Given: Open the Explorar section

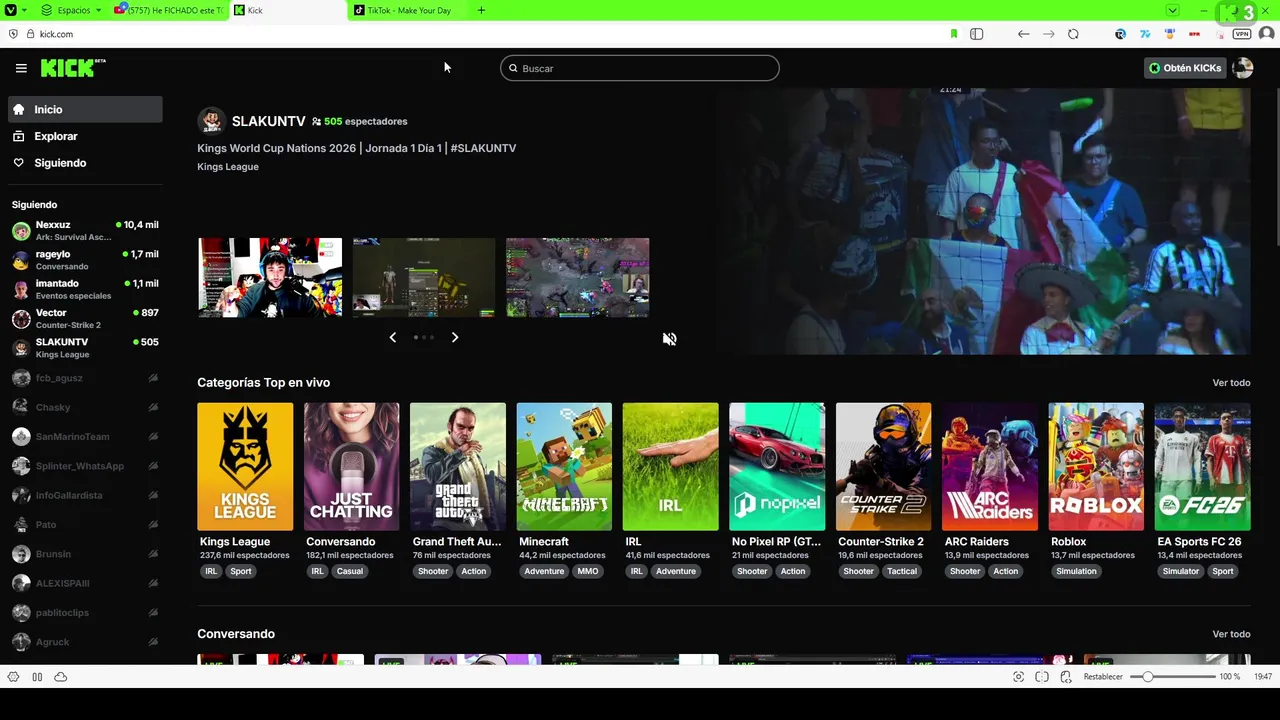Looking at the screenshot, I should pyautogui.click(x=85, y=136).
